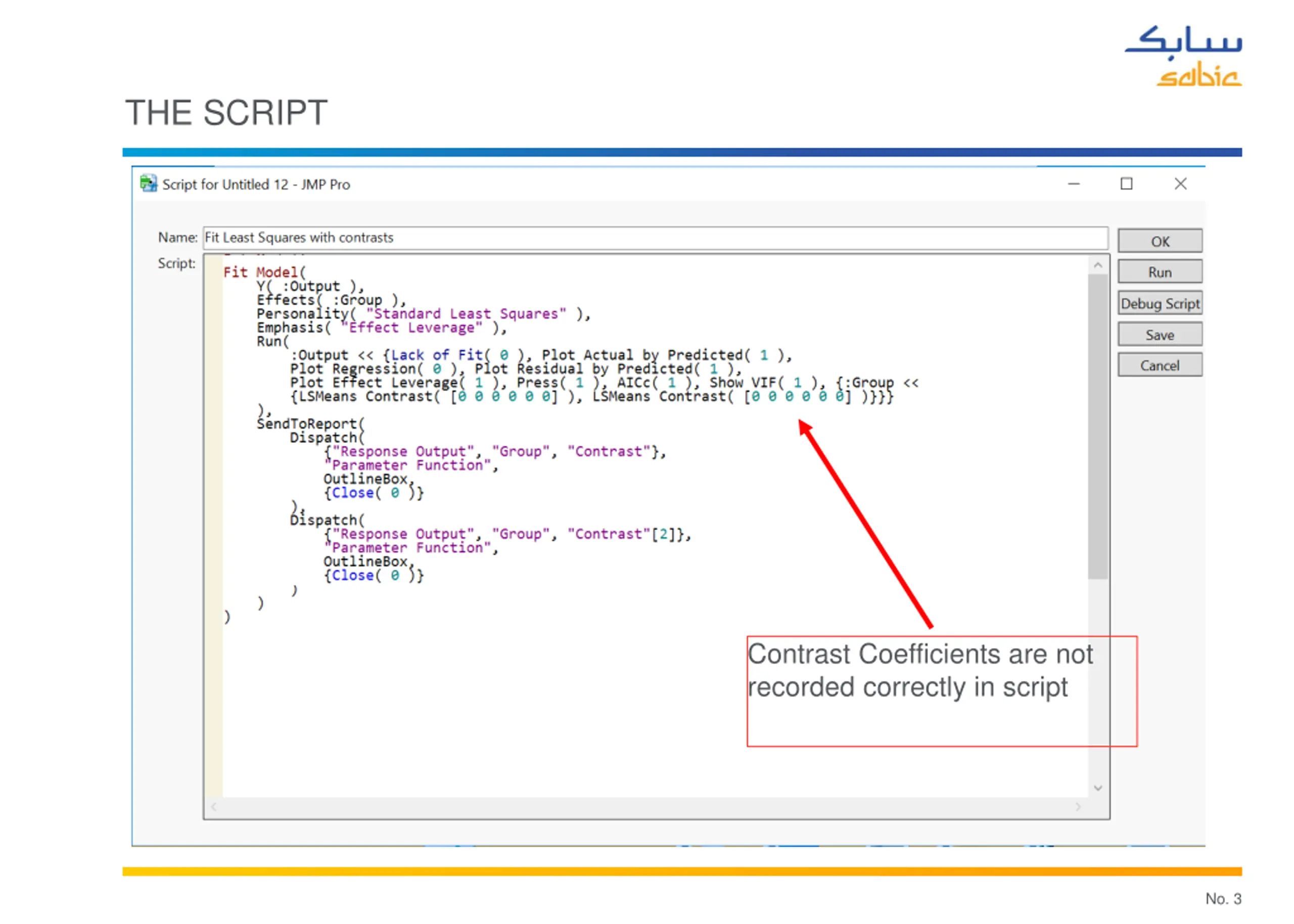Minimize the Script window
Viewport: 1294px width, 924px height.
pyautogui.click(x=1073, y=184)
